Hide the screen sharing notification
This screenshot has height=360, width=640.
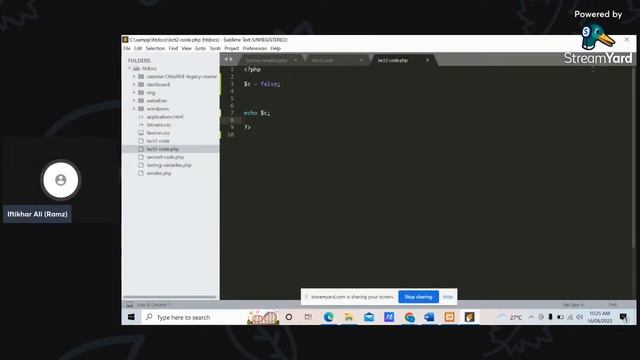pyautogui.click(x=448, y=297)
